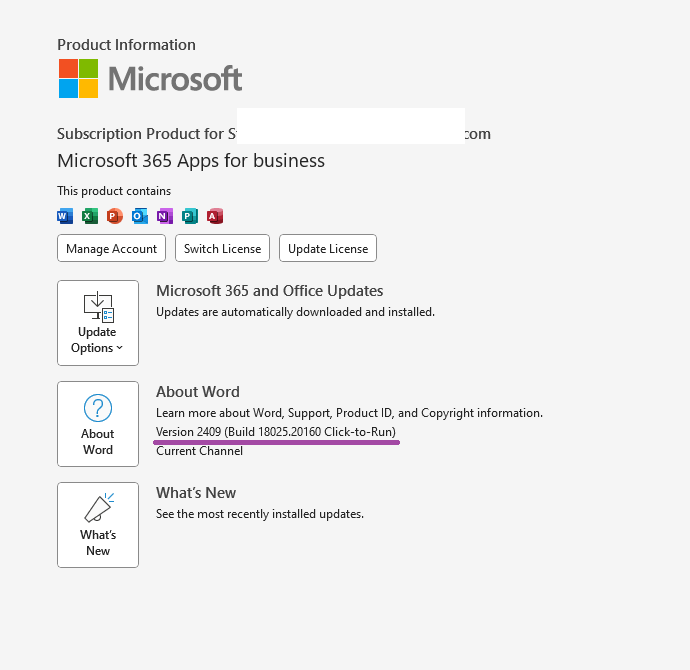This screenshot has width=690, height=670.
Task: Click the 'This product contains' label
Action: [x=114, y=191]
